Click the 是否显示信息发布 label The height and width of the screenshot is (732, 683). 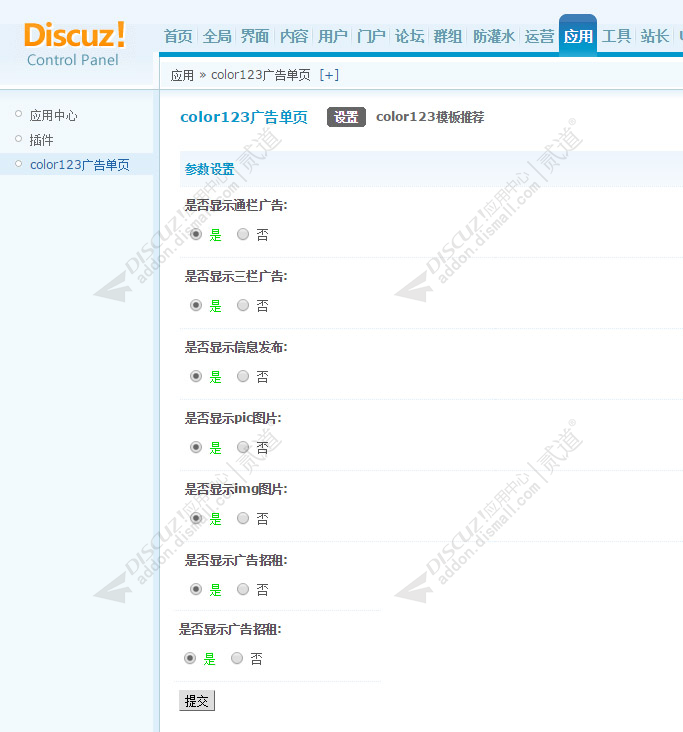[x=236, y=347]
